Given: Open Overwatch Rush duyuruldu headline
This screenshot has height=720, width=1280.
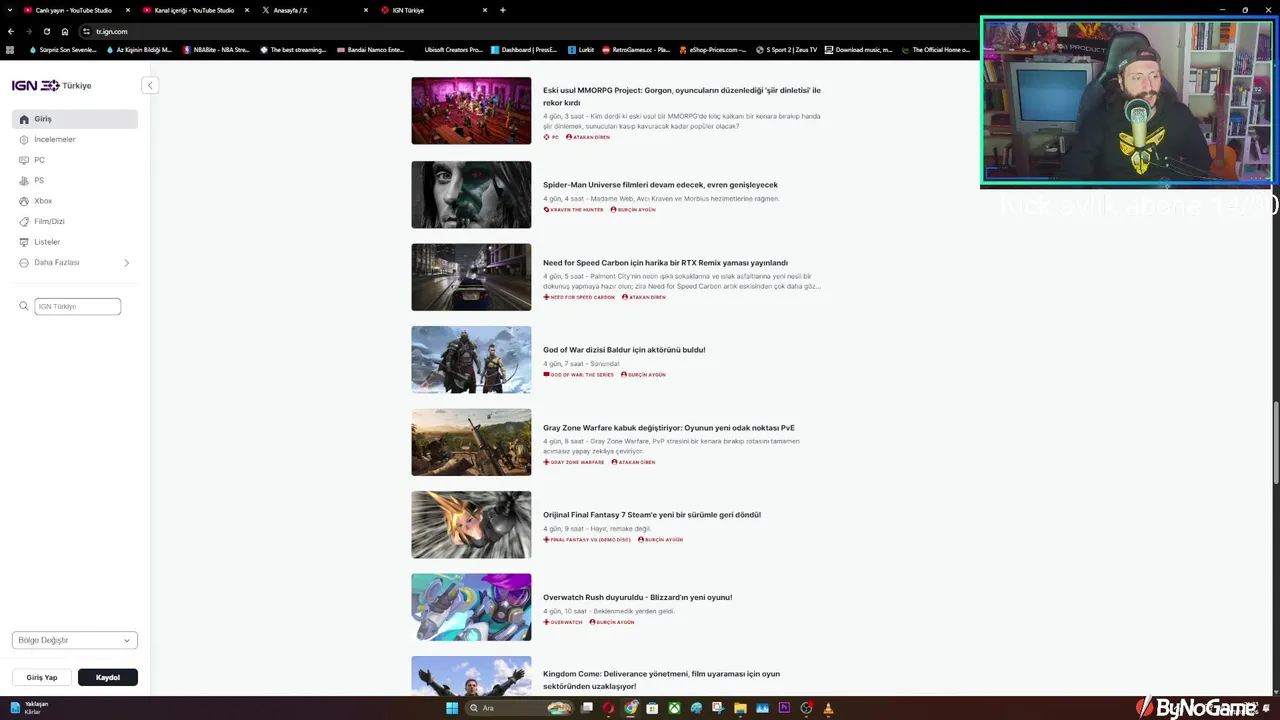Looking at the screenshot, I should click(x=637, y=597).
